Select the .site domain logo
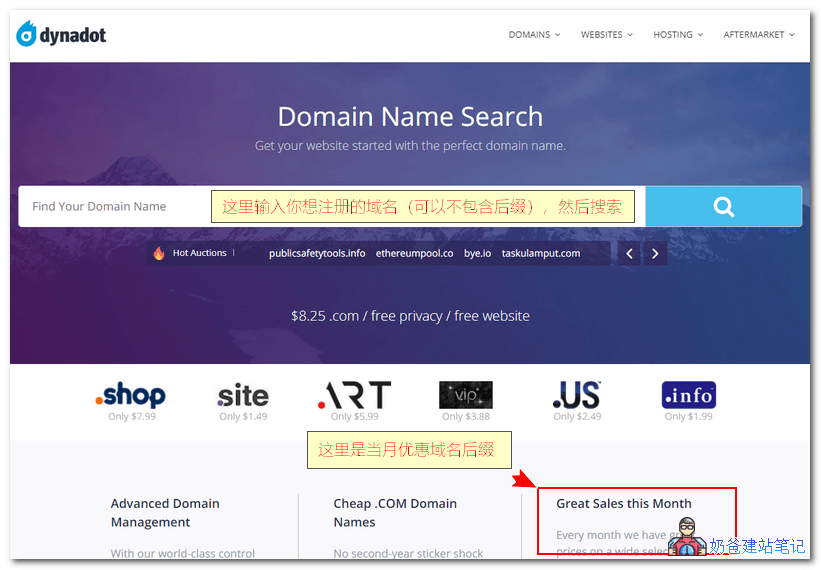Screen dimensions: 821x570 [242, 396]
